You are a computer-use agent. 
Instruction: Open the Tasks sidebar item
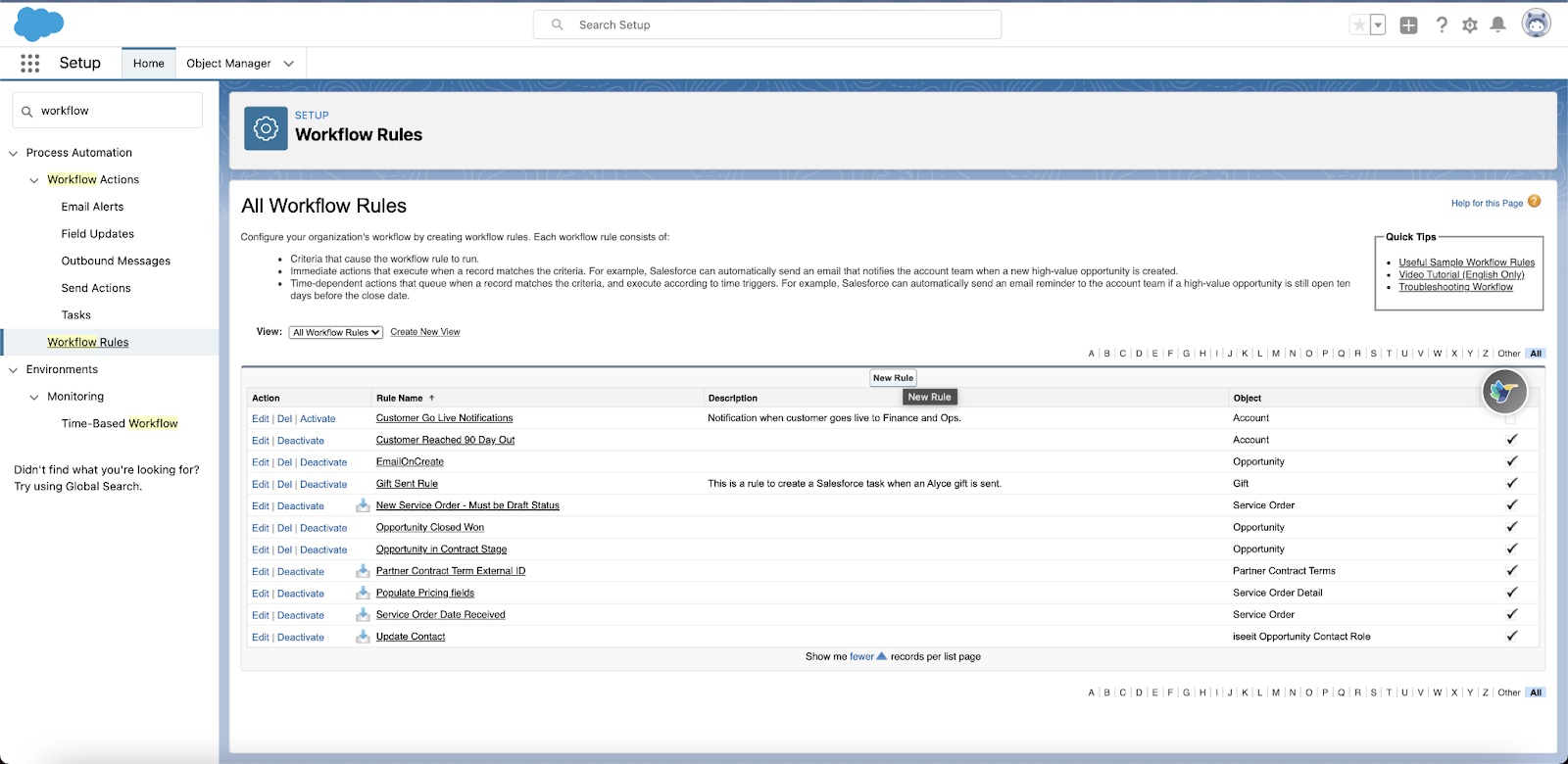click(76, 315)
